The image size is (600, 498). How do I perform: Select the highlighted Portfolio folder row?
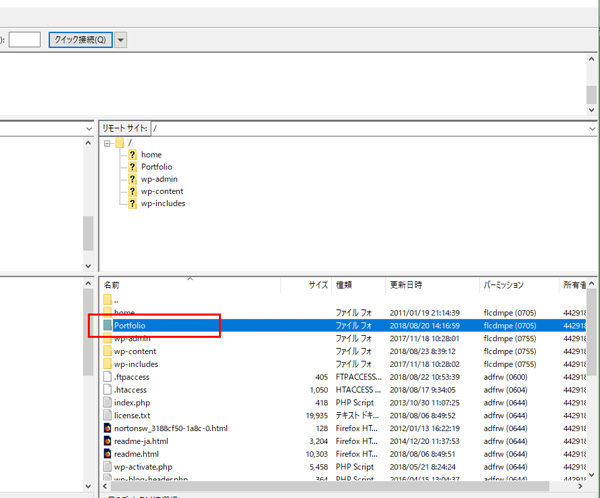coord(343,326)
